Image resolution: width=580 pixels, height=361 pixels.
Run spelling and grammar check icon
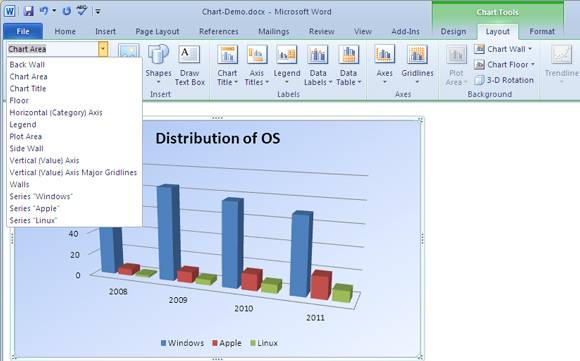point(81,11)
